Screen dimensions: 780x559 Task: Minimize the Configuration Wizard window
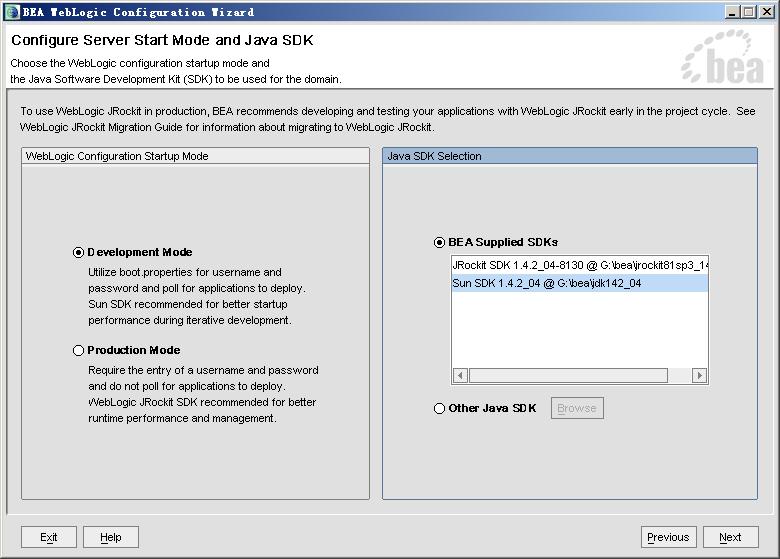731,12
